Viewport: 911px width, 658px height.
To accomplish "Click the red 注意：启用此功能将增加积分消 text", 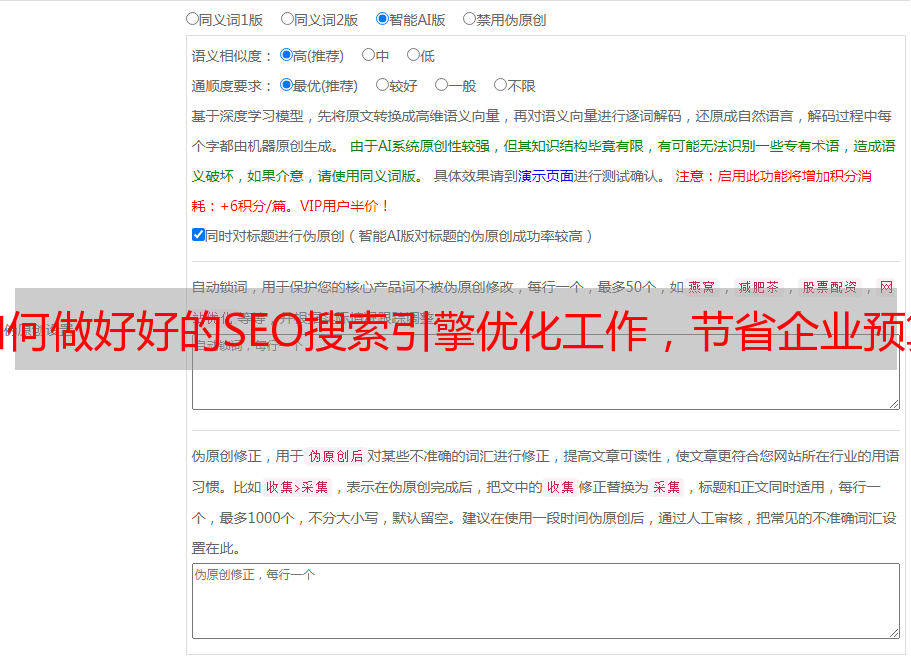I will click(x=773, y=176).
